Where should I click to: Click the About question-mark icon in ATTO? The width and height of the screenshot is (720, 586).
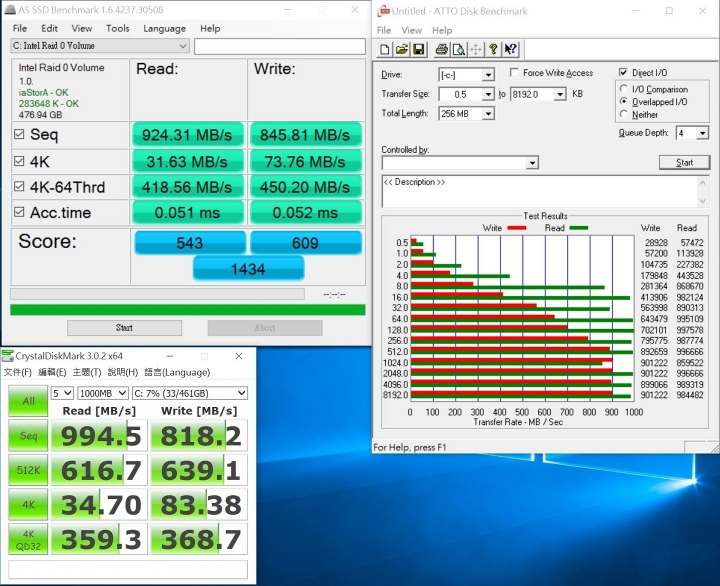493,49
